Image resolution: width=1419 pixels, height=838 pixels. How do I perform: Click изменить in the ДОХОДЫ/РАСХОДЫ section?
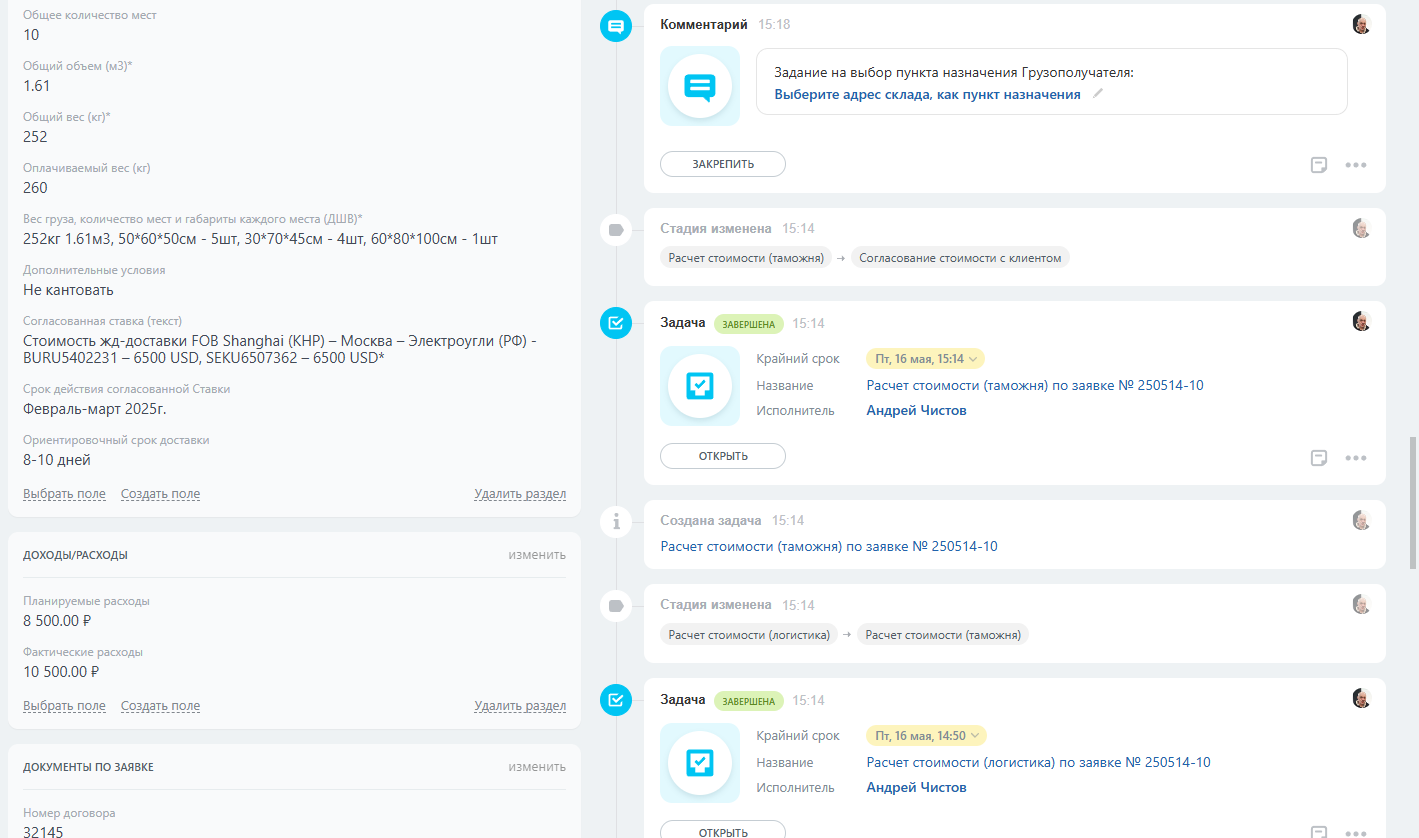click(x=536, y=555)
